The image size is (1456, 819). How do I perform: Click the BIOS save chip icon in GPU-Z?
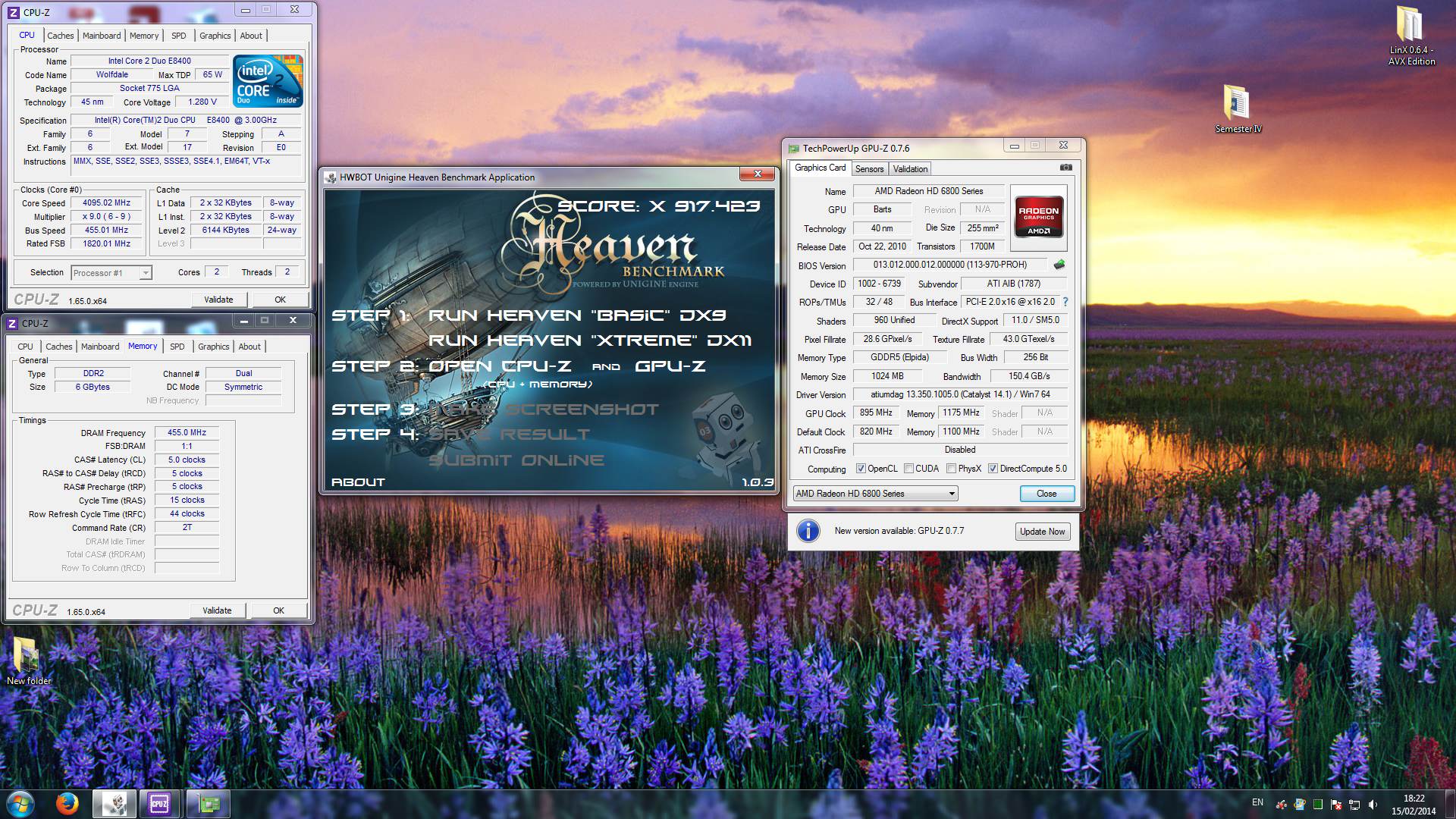coord(1059,265)
